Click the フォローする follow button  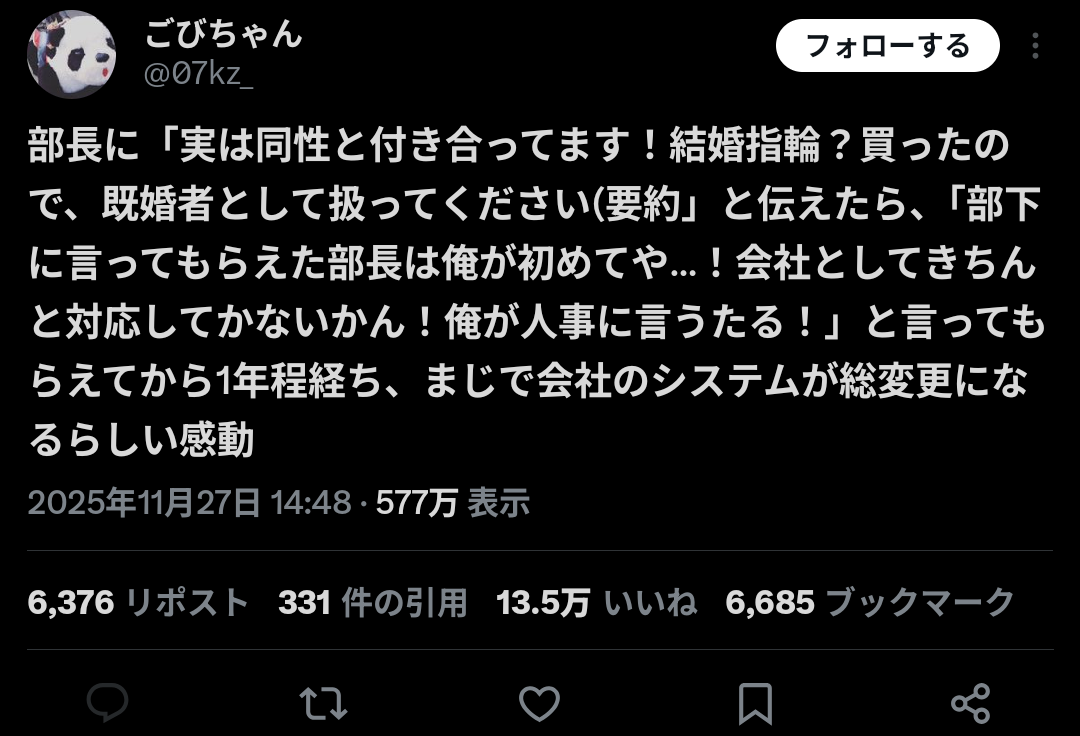point(887,45)
